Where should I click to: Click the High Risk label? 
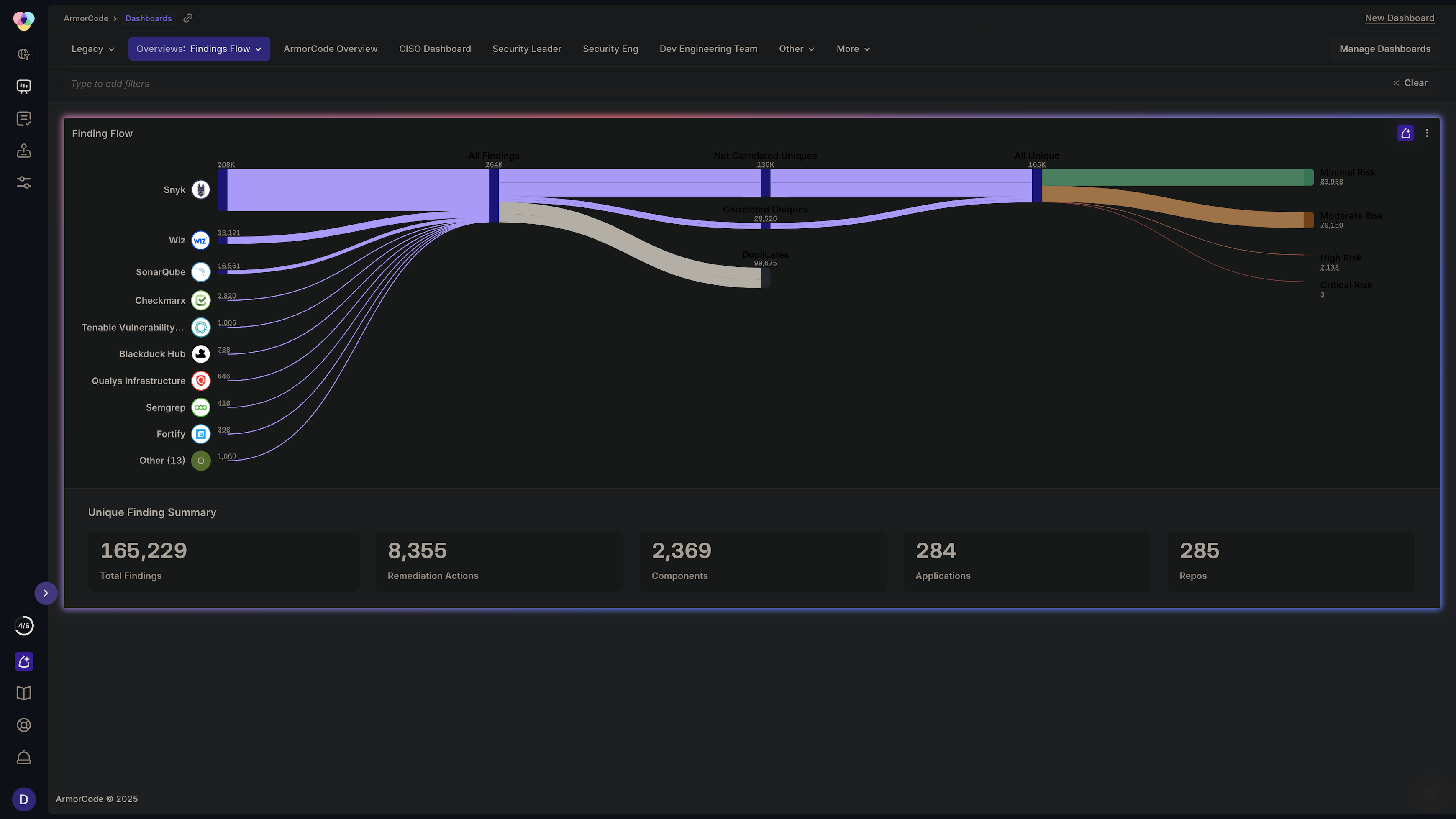tap(1340, 258)
